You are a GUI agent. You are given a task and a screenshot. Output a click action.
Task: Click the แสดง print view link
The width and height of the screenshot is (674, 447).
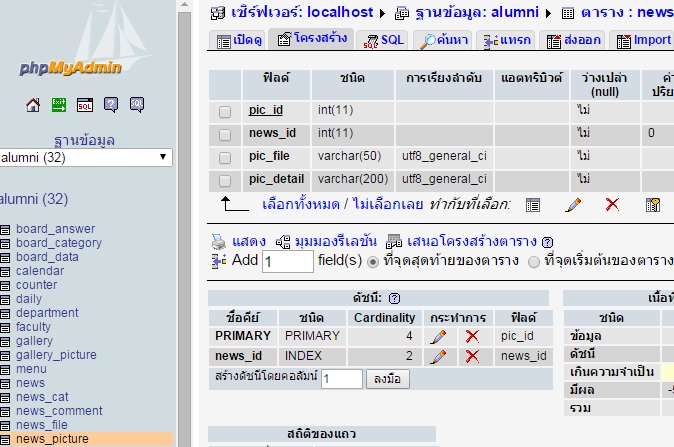tap(249, 241)
